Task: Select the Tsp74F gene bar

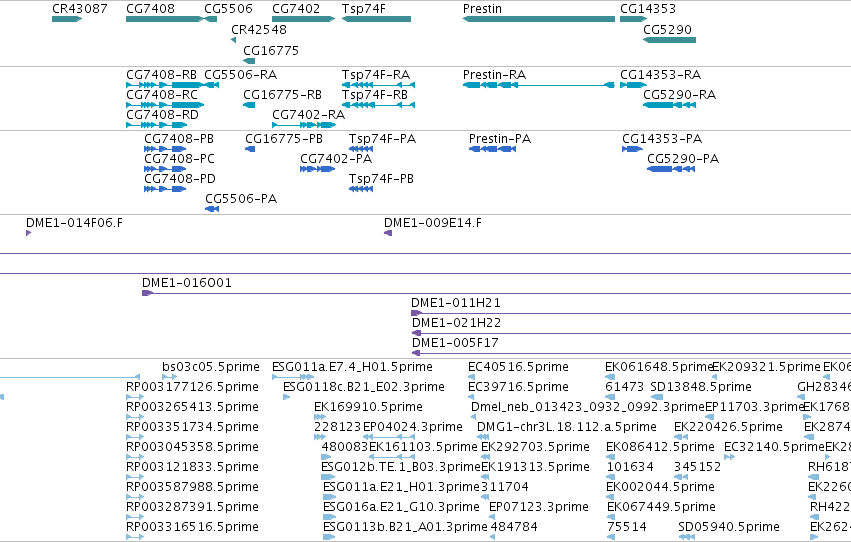Action: pyautogui.click(x=376, y=19)
